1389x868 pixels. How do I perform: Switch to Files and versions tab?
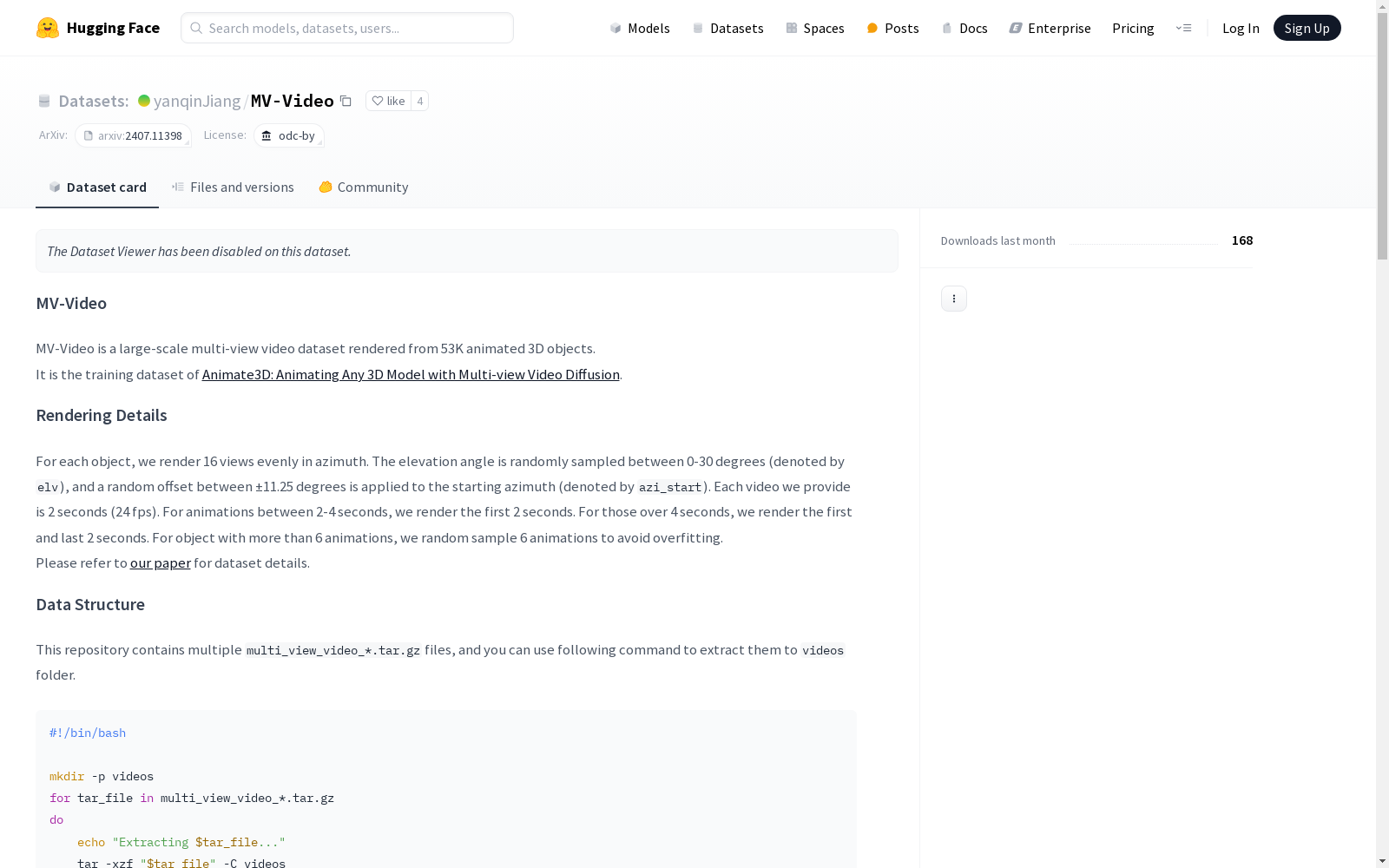(x=233, y=187)
